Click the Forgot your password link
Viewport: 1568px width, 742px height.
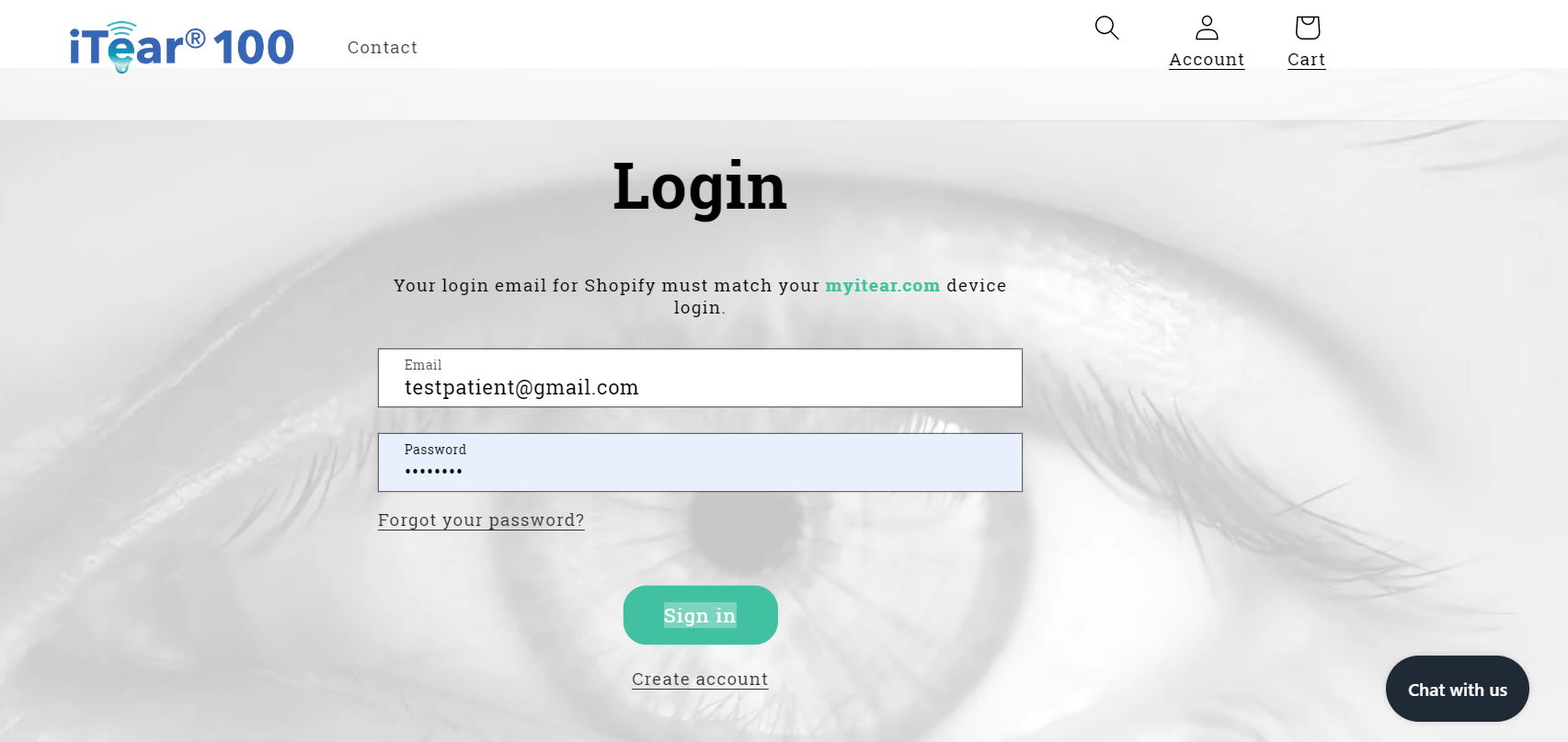481,520
